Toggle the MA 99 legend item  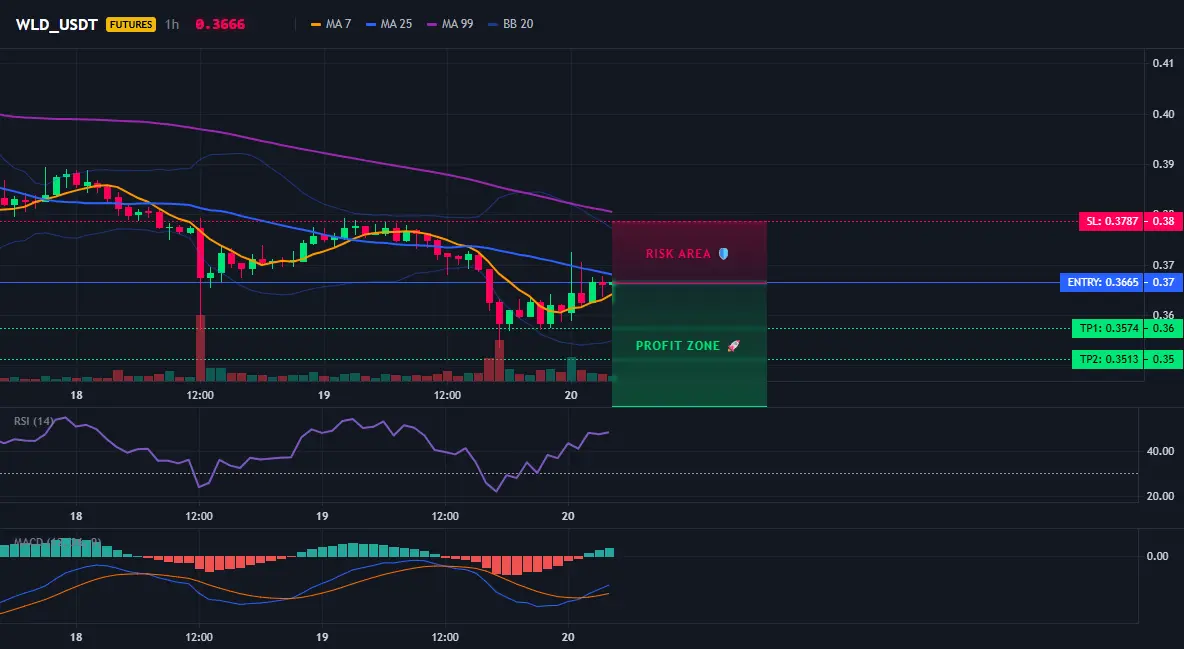pyautogui.click(x=451, y=24)
